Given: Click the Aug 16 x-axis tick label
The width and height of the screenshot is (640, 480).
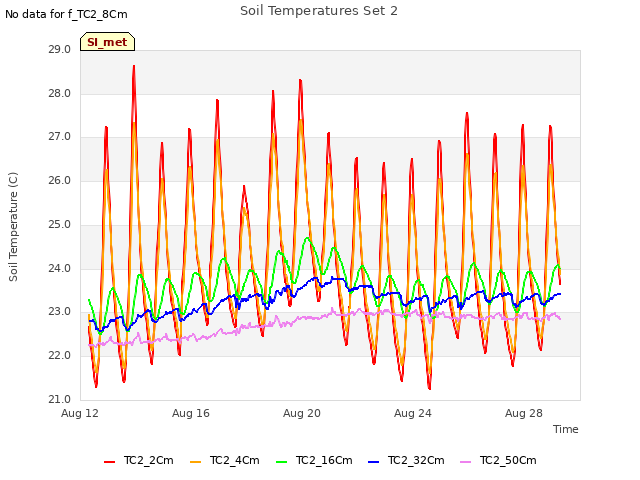Looking at the screenshot, I should tap(191, 413).
